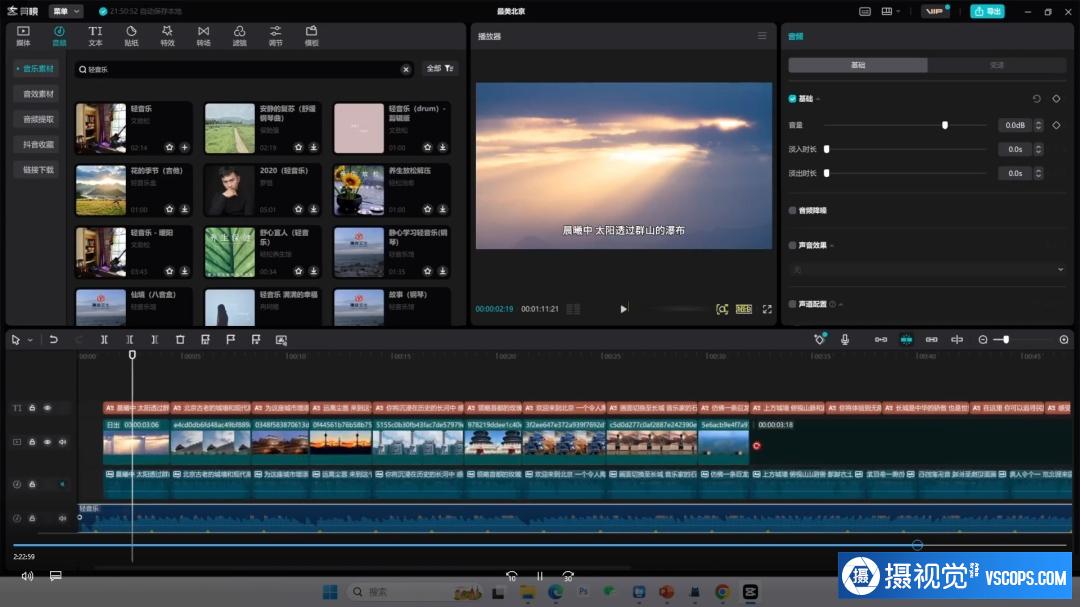1080x607 pixels.
Task: Click the fade-out duration stepper arrows
Action: point(1039,174)
